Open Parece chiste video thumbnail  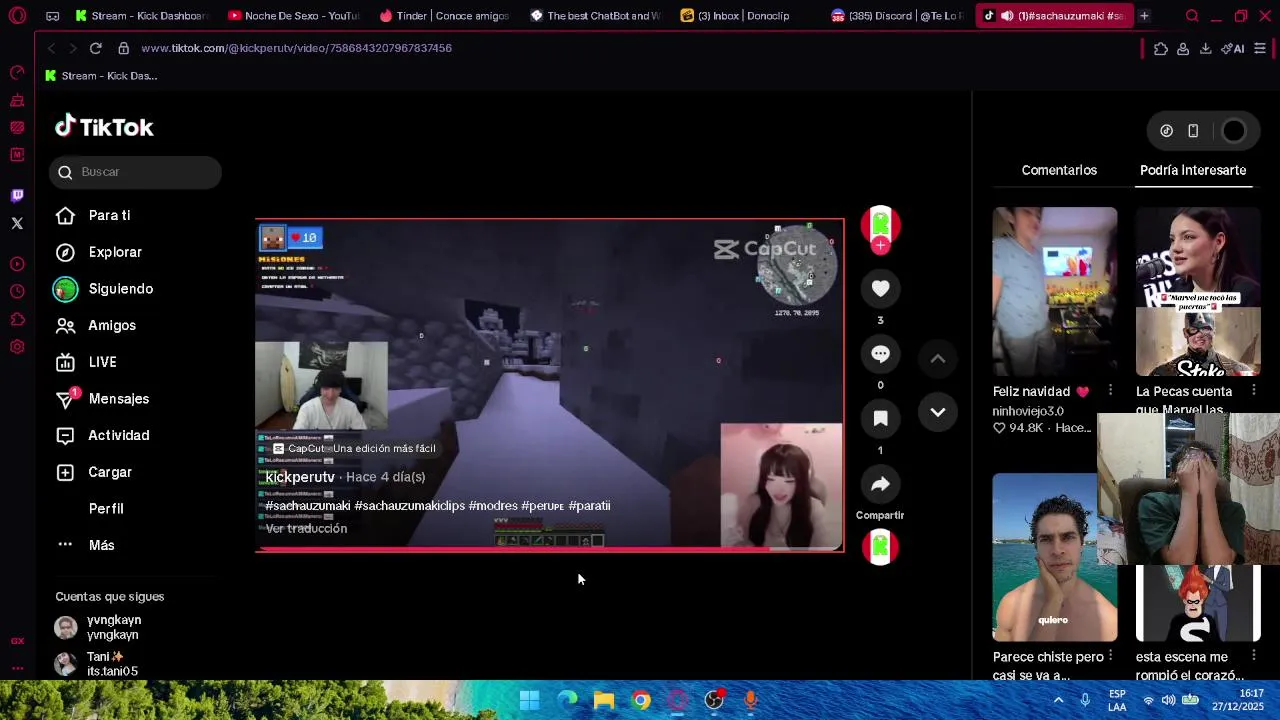pos(1055,557)
